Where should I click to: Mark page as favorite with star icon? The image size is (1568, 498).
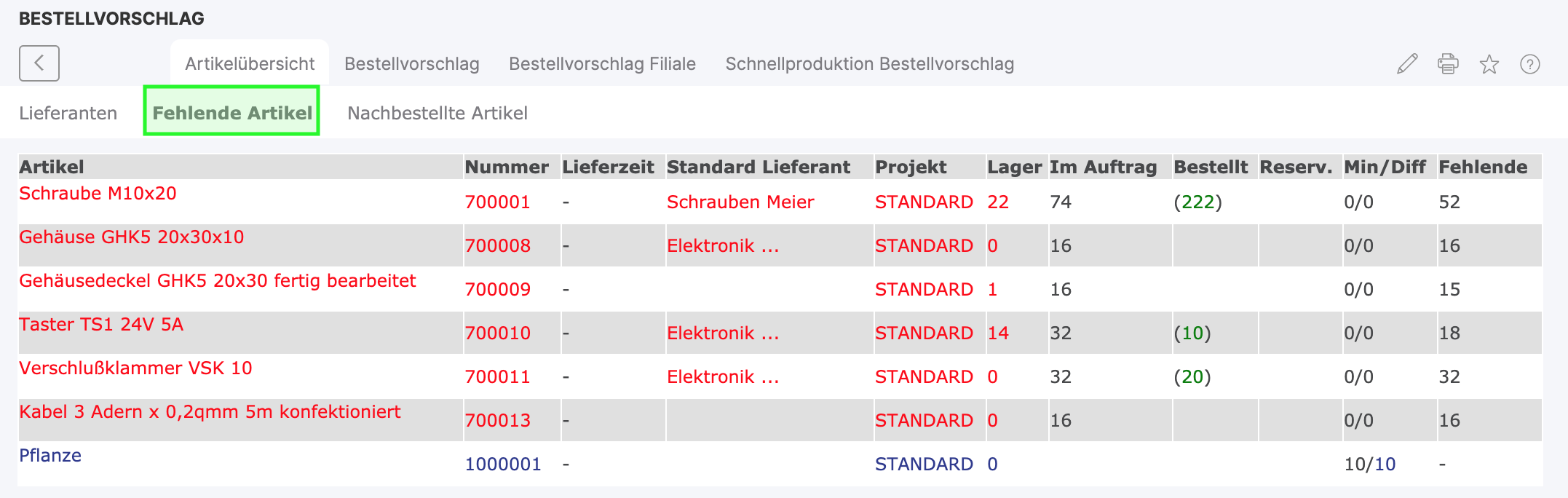pyautogui.click(x=1489, y=64)
